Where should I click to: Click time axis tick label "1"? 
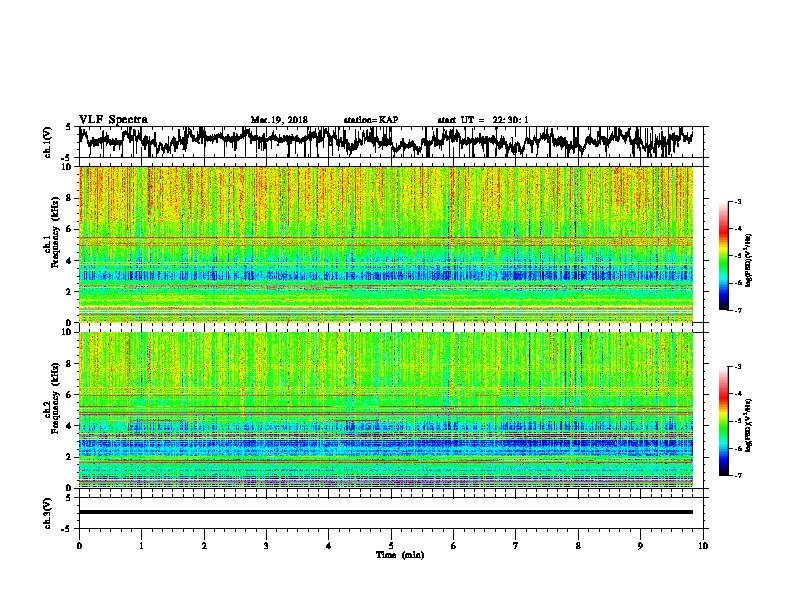coord(141,546)
